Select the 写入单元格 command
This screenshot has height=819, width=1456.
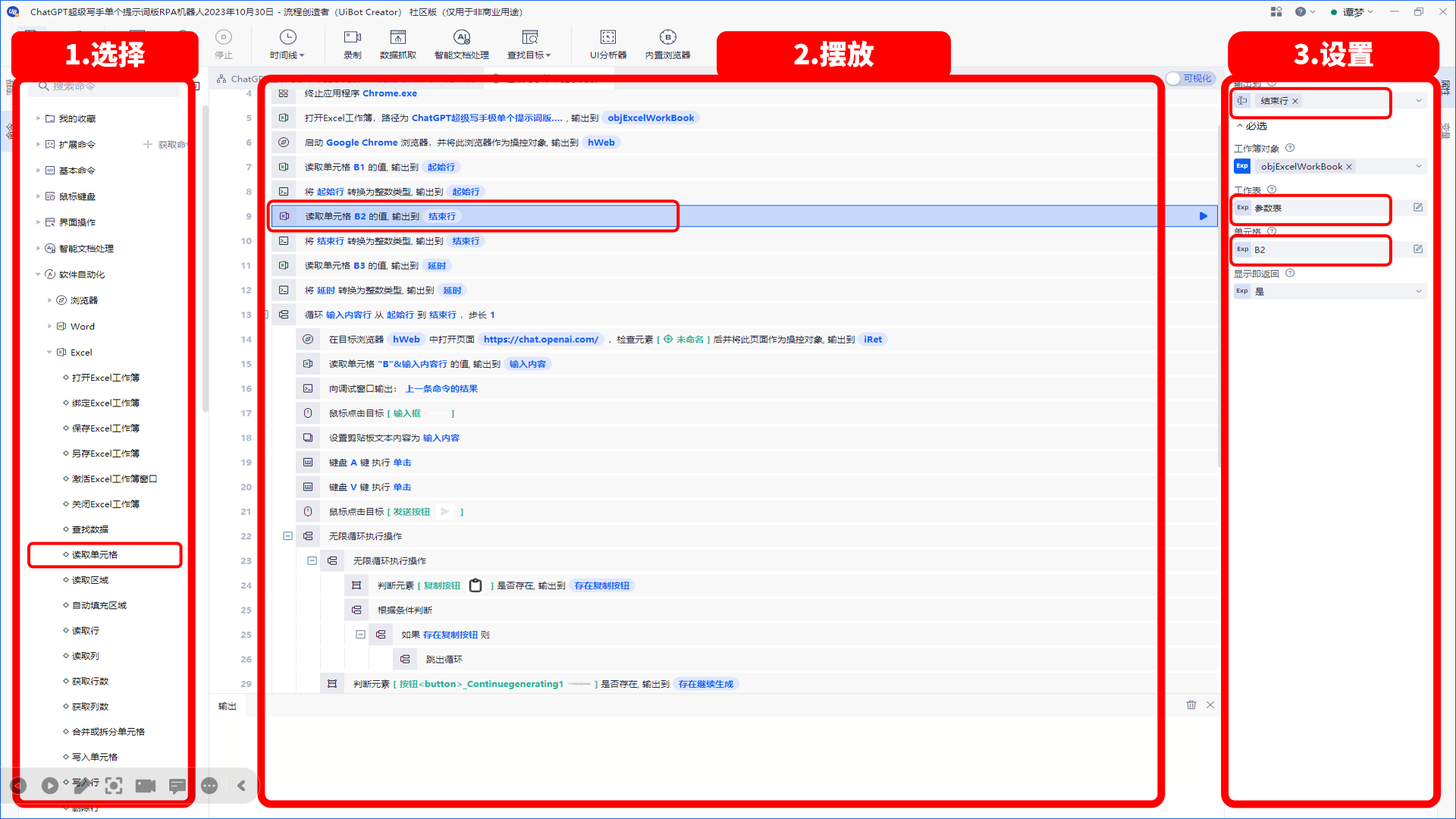pos(95,757)
